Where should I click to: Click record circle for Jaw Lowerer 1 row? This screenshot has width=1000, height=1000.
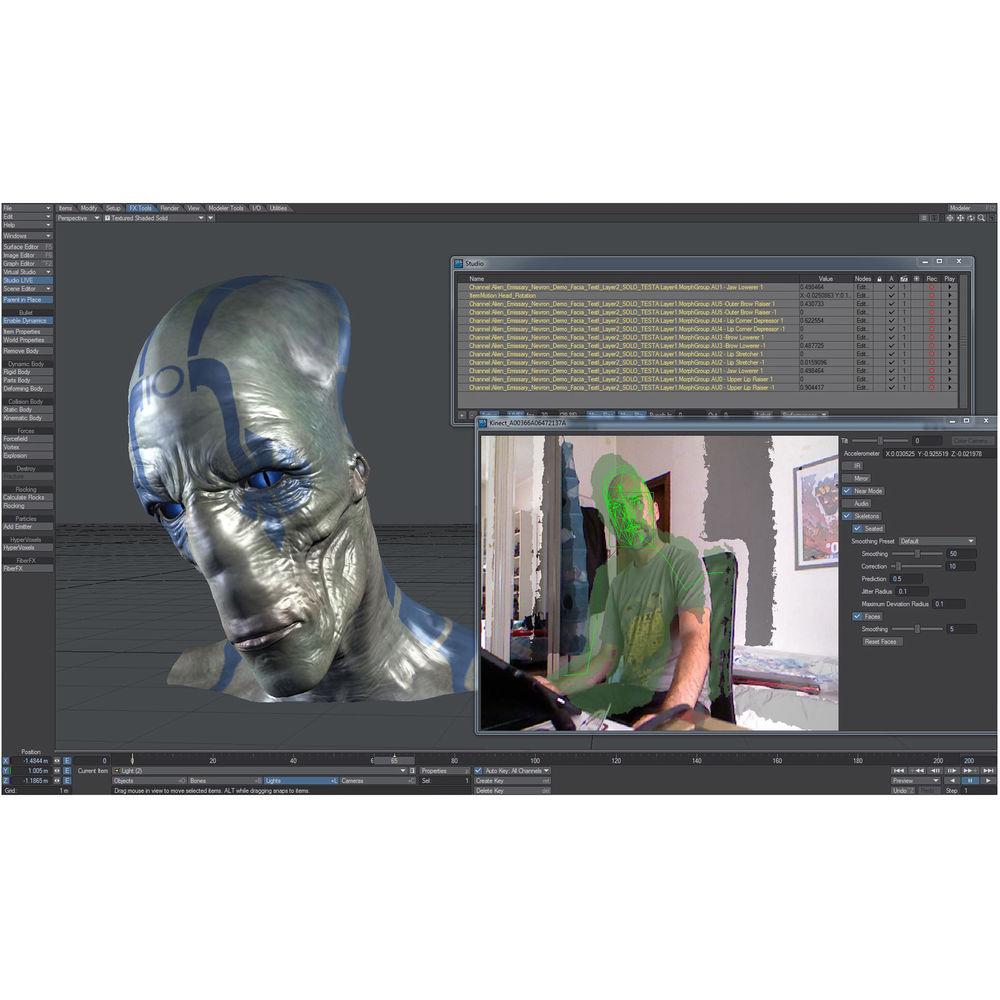(931, 287)
